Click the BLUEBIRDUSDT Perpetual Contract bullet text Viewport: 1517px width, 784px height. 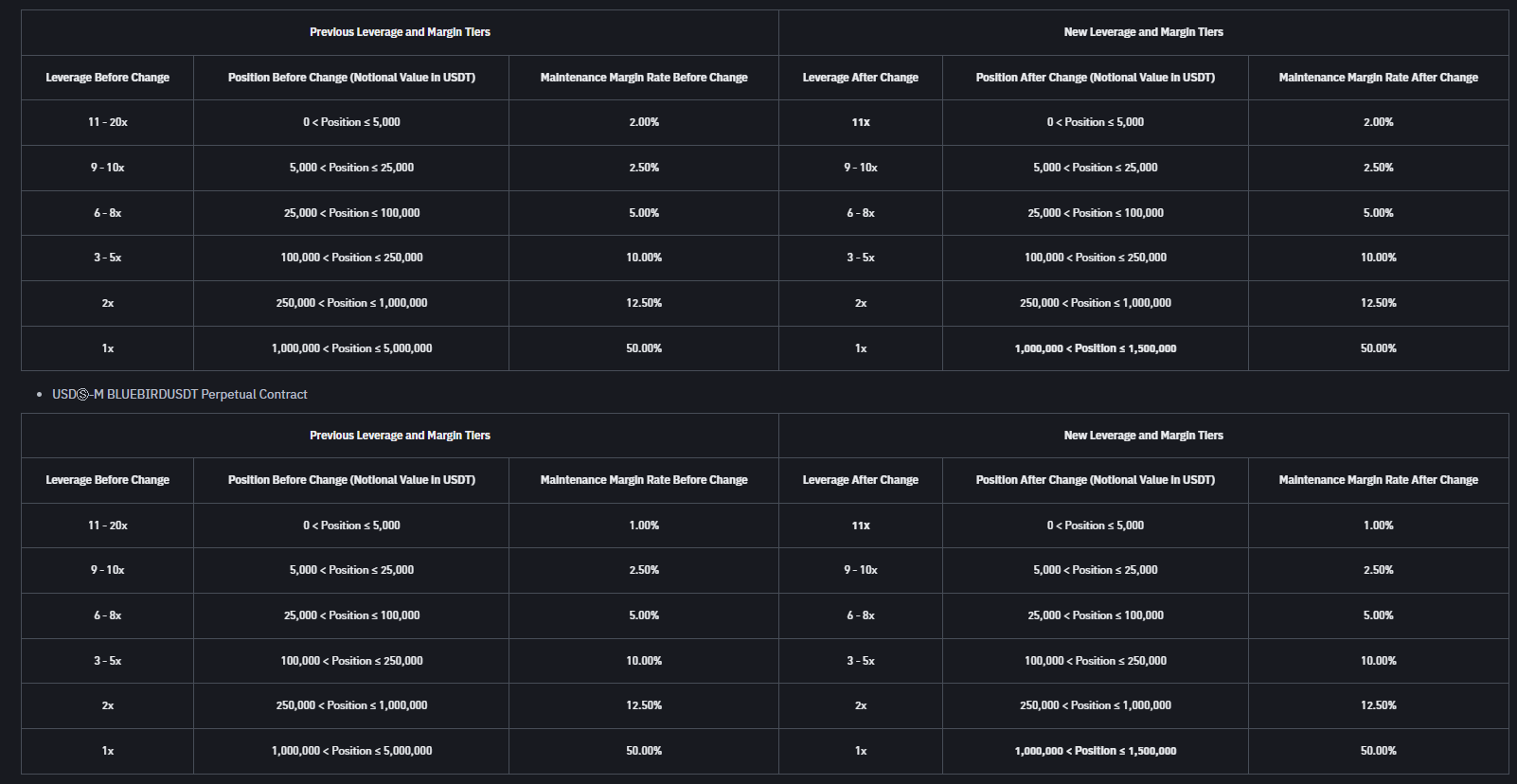click(x=180, y=394)
